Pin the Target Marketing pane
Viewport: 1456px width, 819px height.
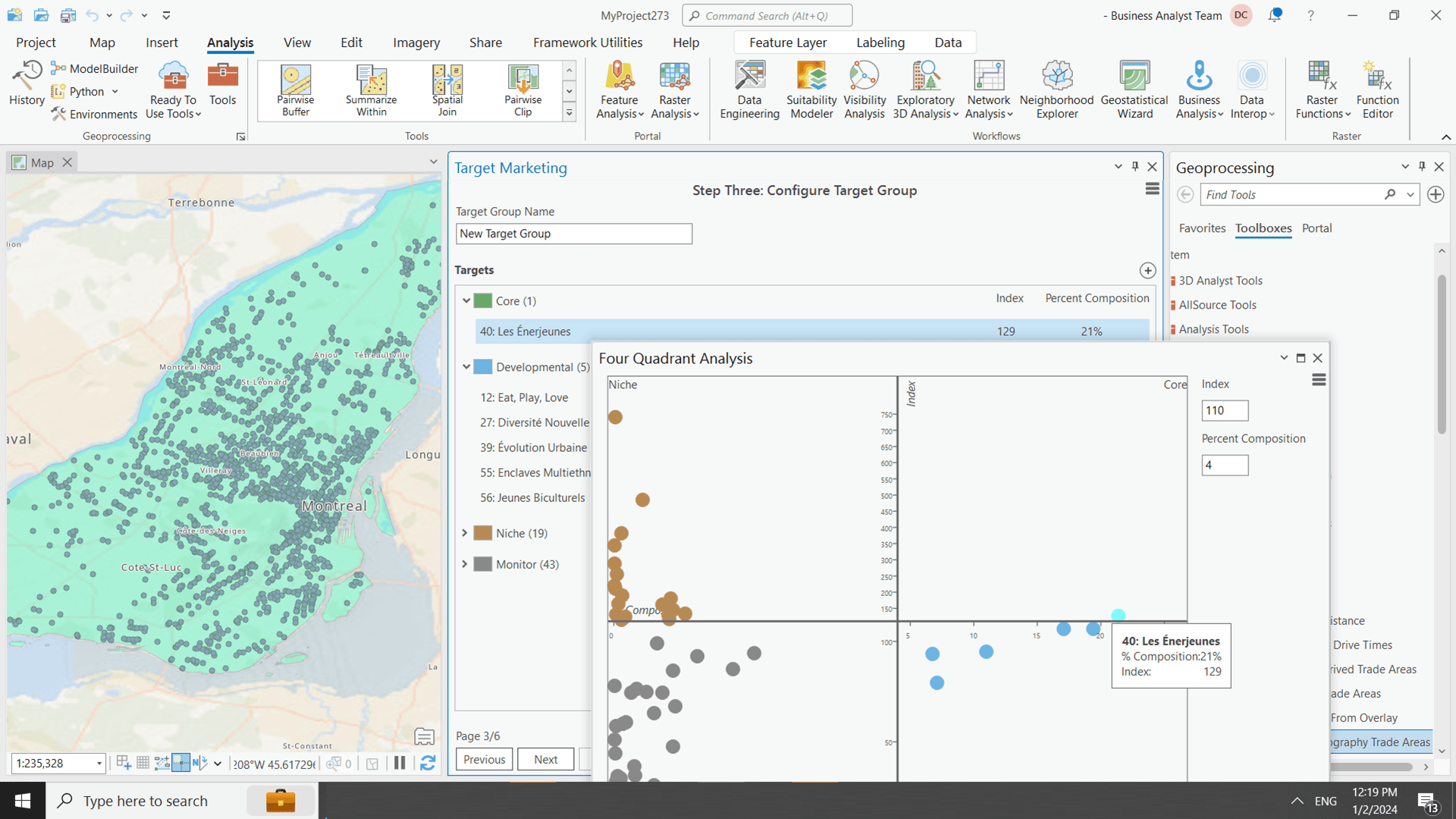click(1135, 166)
